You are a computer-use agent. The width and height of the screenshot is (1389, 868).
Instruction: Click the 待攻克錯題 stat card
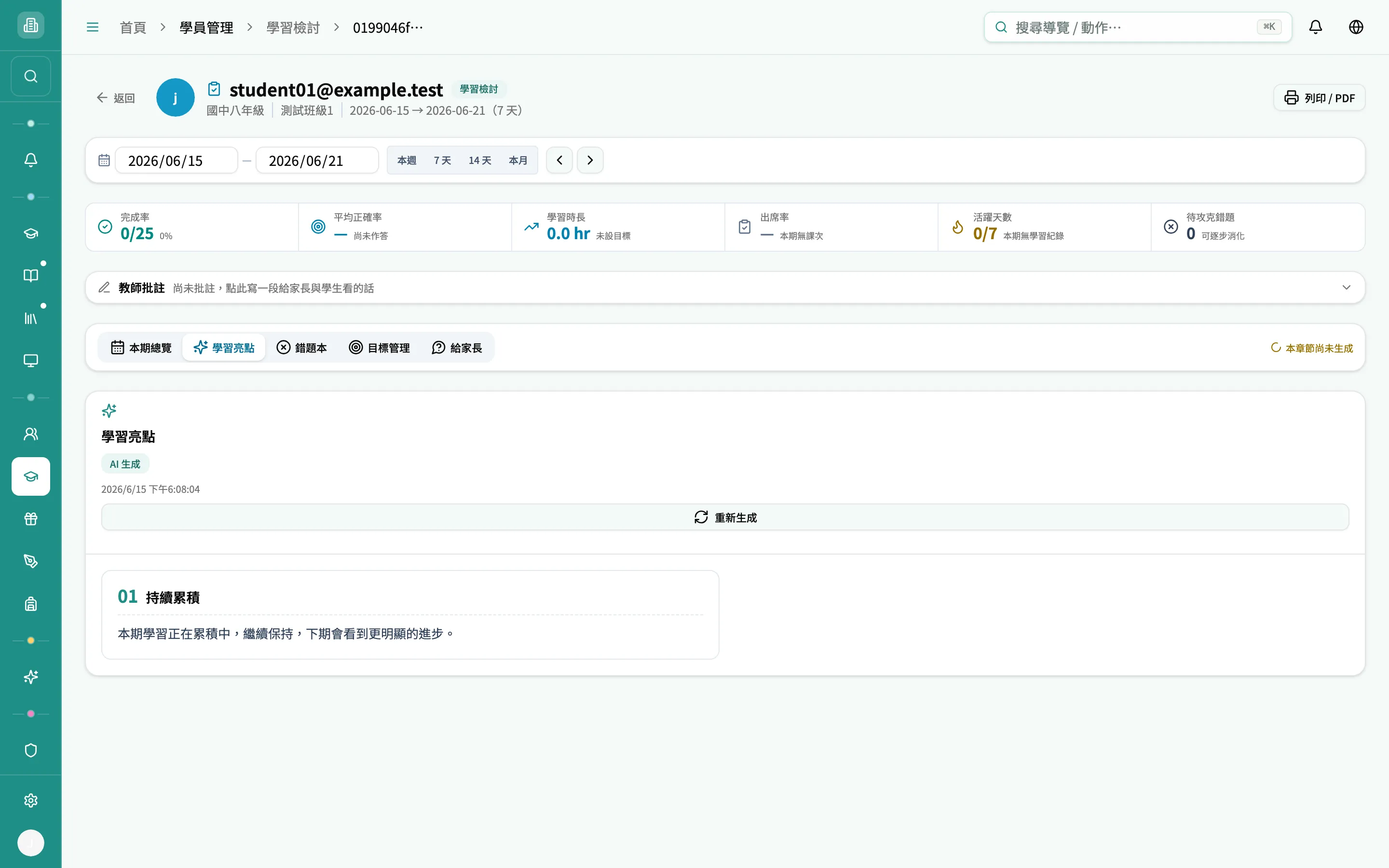click(1258, 227)
